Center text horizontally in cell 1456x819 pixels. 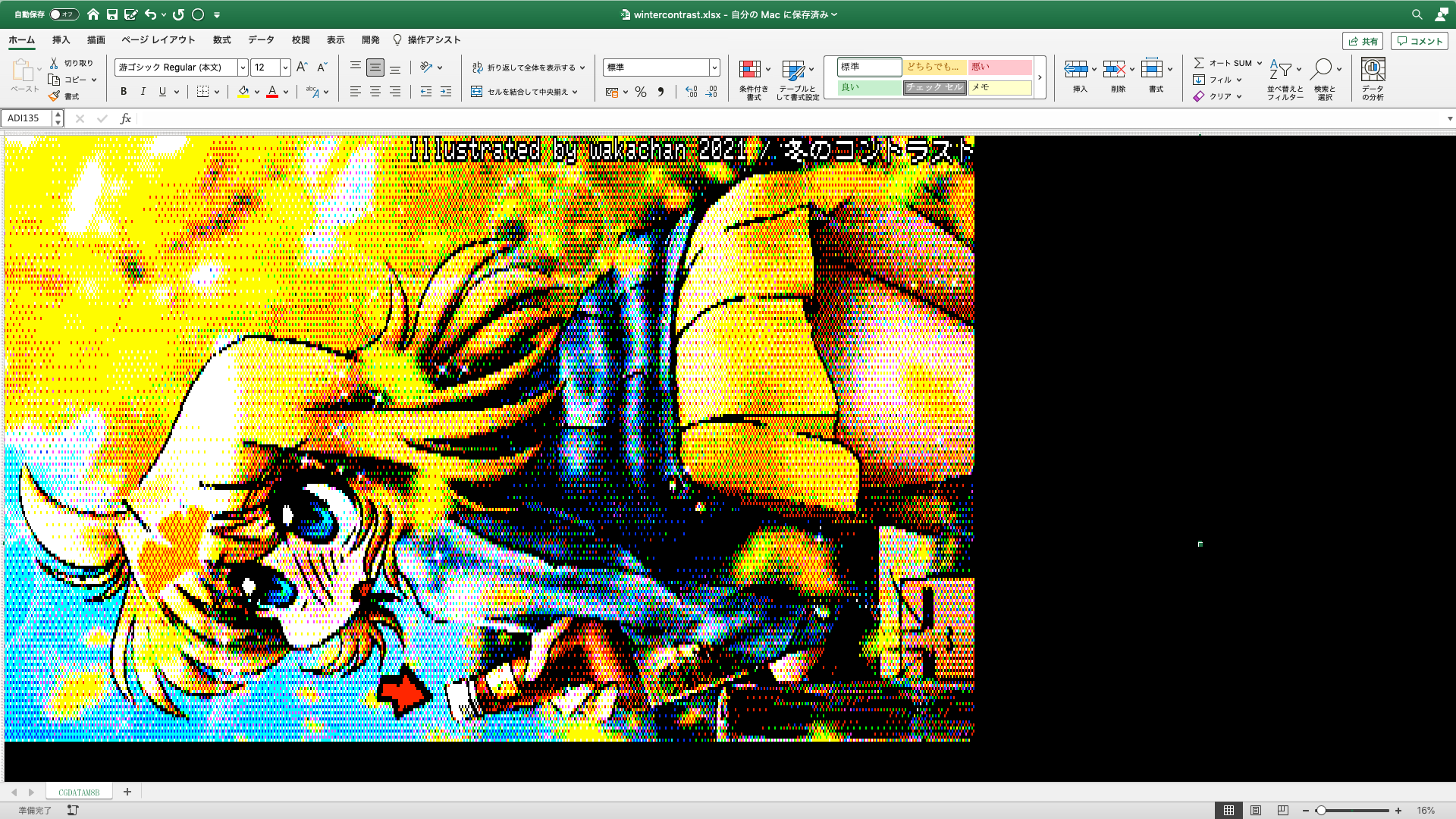pos(375,92)
